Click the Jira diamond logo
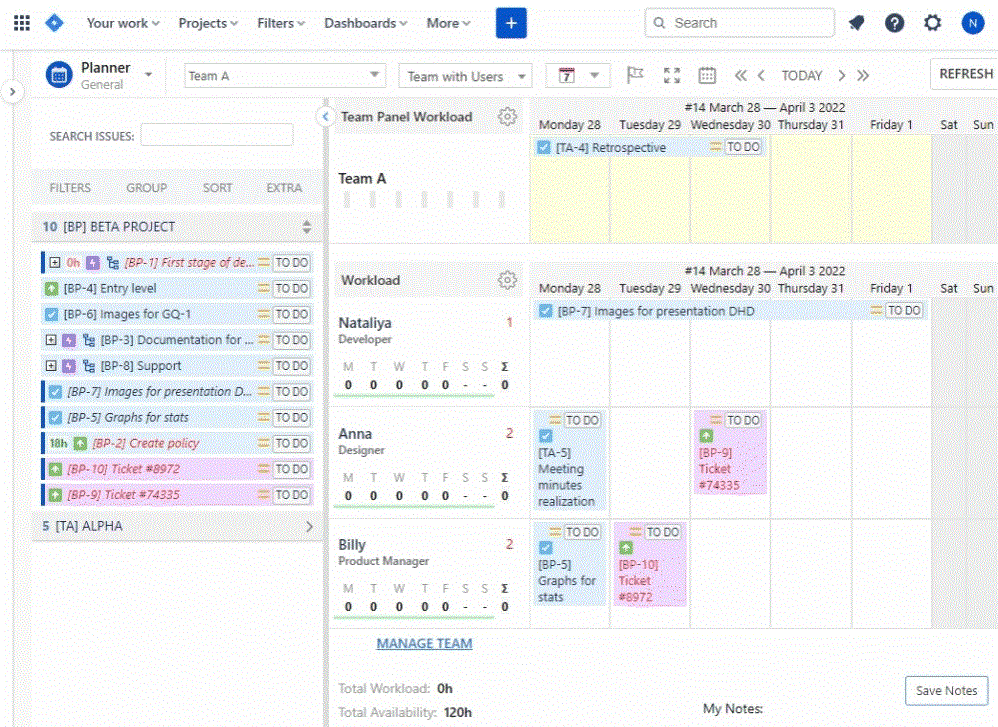Image resolution: width=998 pixels, height=727 pixels. (55, 23)
